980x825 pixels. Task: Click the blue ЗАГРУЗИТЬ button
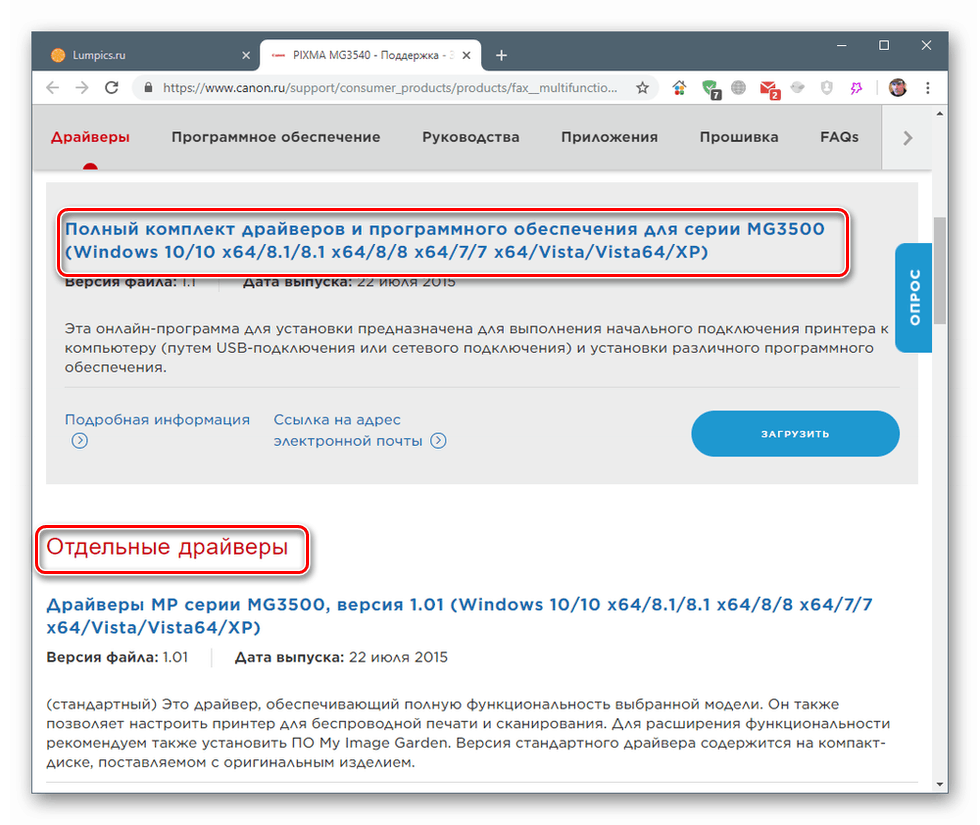click(795, 433)
